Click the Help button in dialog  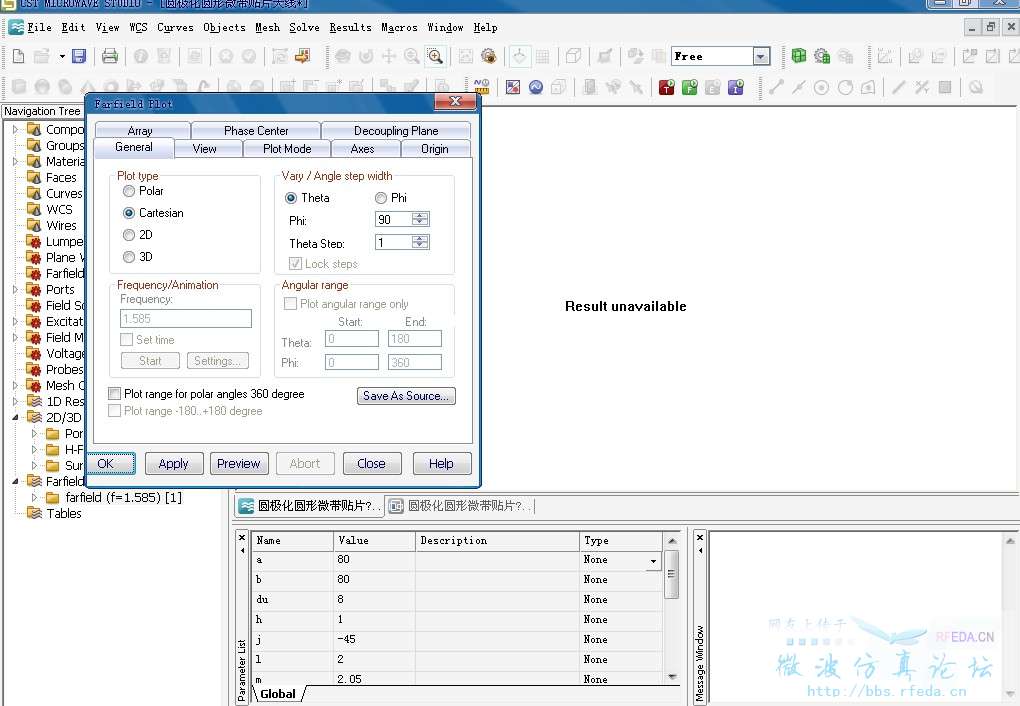442,463
